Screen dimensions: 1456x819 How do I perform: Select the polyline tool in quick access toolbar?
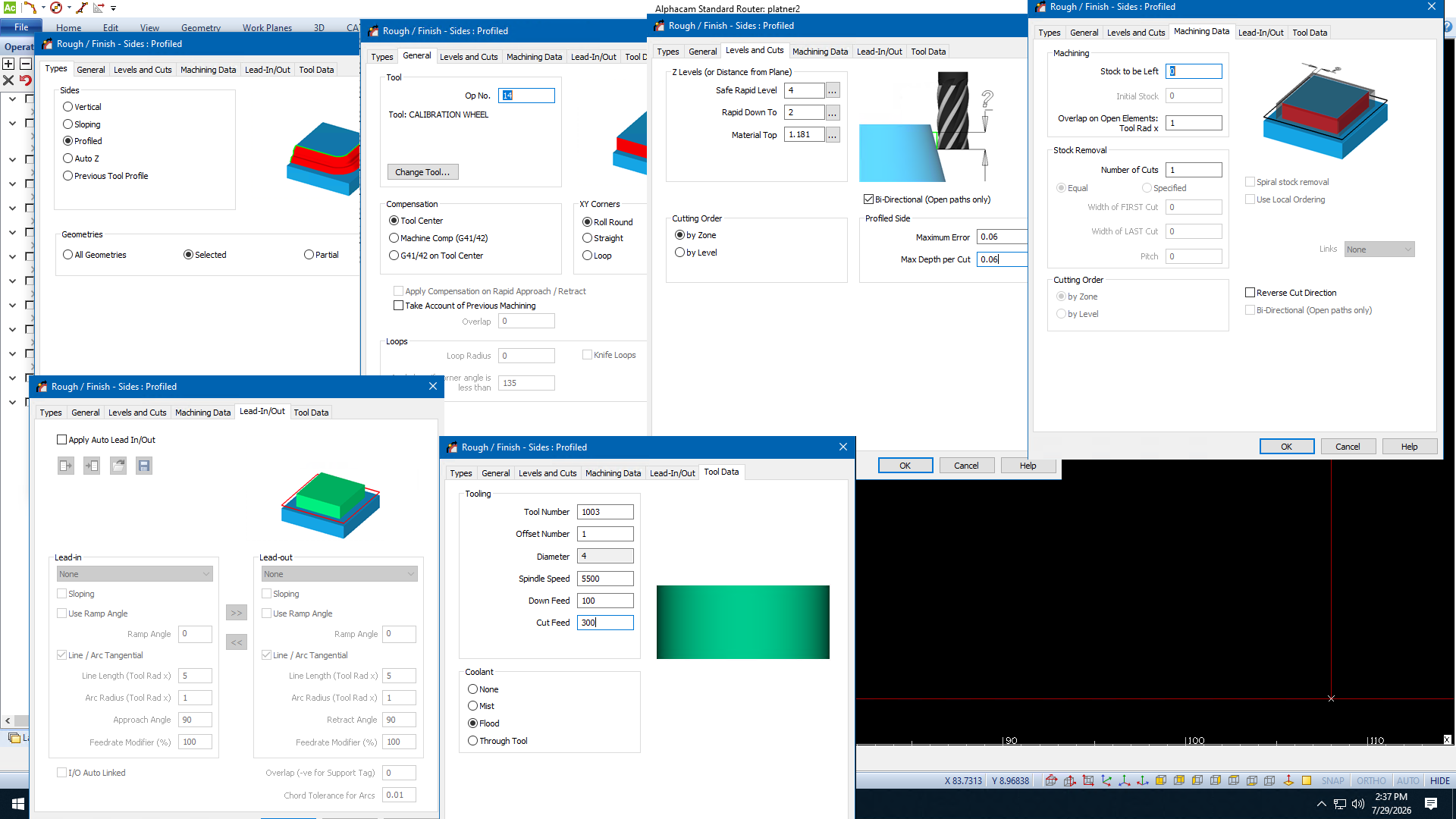[x=30, y=8]
